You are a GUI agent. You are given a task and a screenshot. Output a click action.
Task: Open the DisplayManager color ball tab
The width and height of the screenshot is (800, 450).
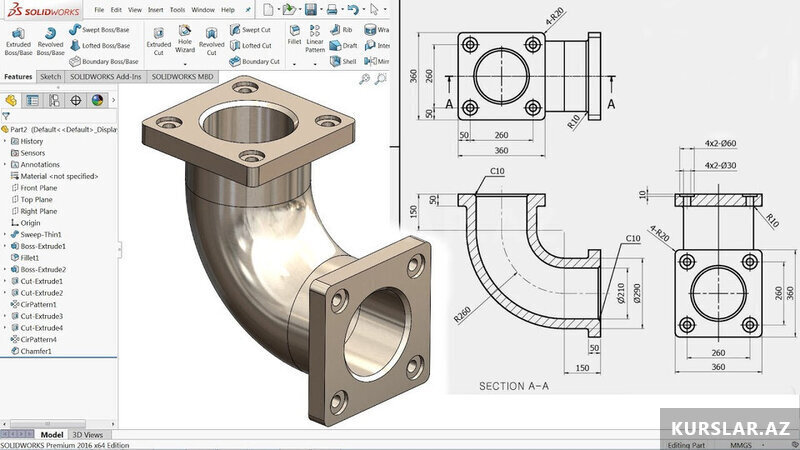click(x=97, y=100)
